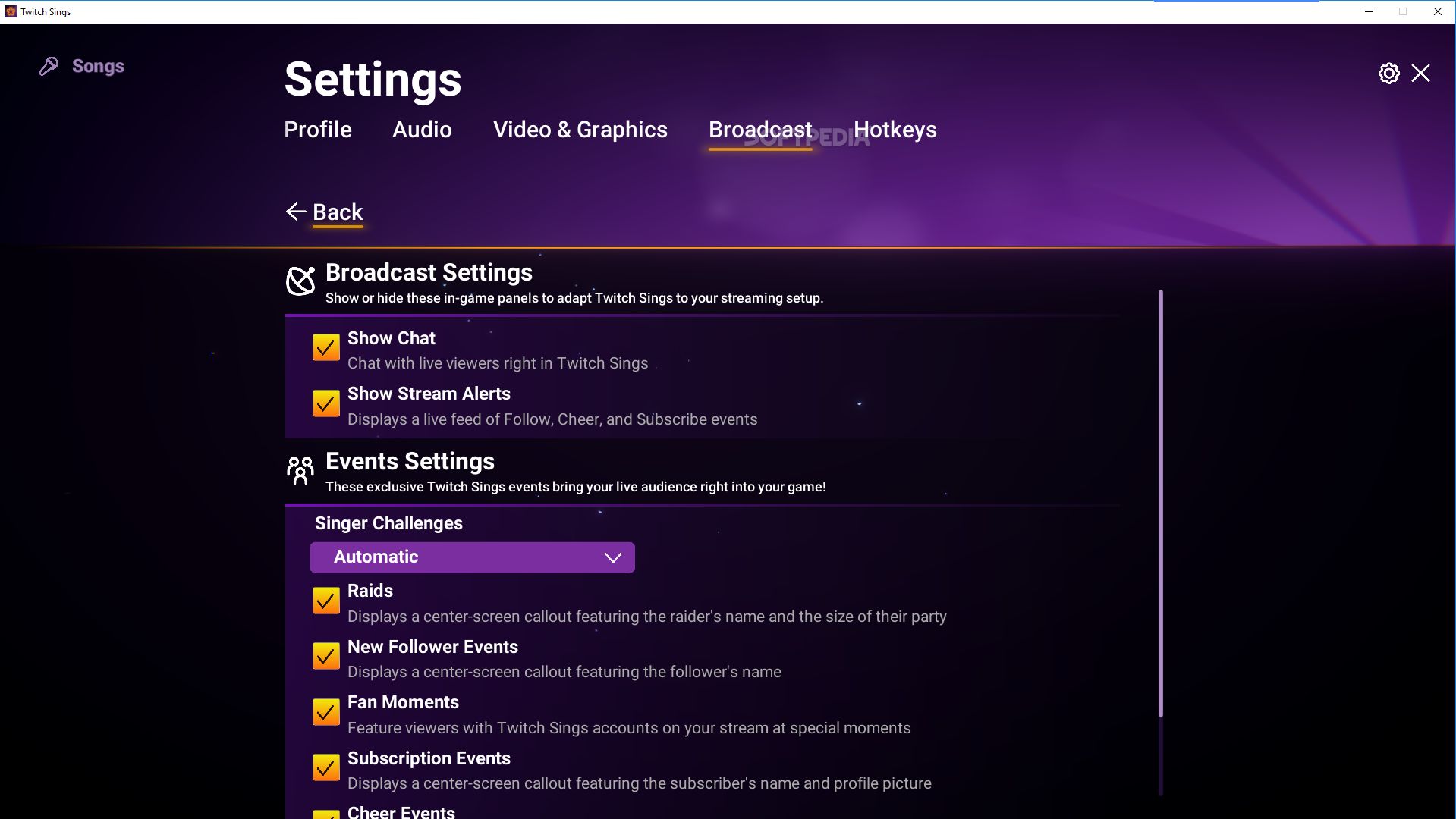Open the Singer Challenges Automatic dropdown
Image resolution: width=1456 pixels, height=819 pixels.
(472, 557)
